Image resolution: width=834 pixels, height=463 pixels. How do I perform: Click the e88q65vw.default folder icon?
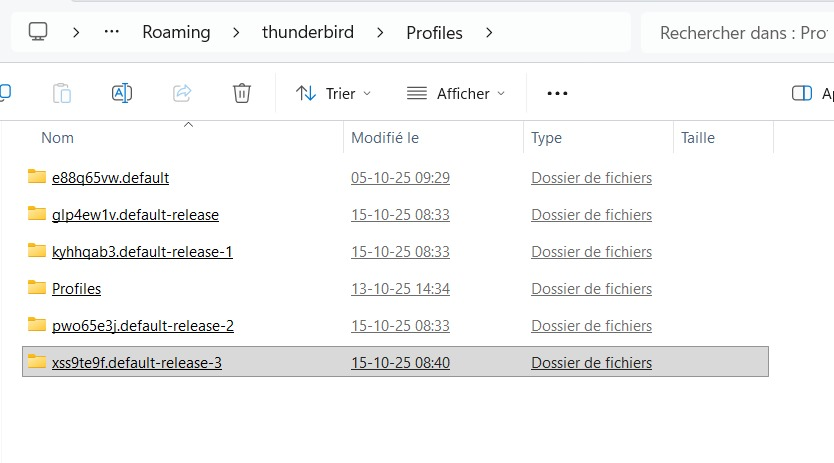37,178
